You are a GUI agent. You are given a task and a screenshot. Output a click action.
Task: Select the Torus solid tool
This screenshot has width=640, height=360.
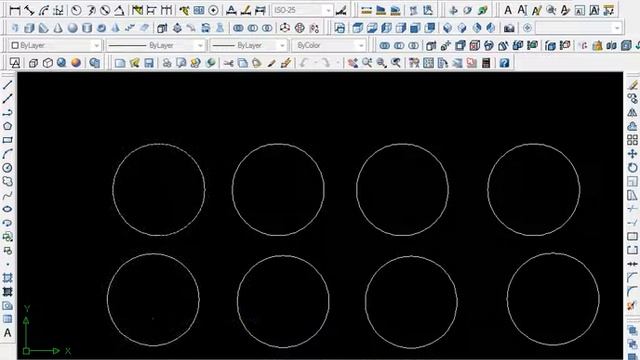[101, 28]
